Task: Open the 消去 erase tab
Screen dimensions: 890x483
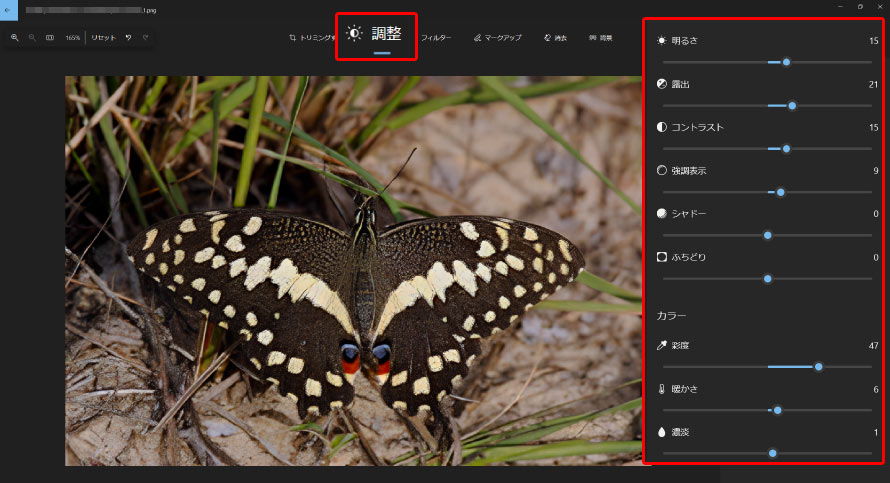Action: click(556, 38)
